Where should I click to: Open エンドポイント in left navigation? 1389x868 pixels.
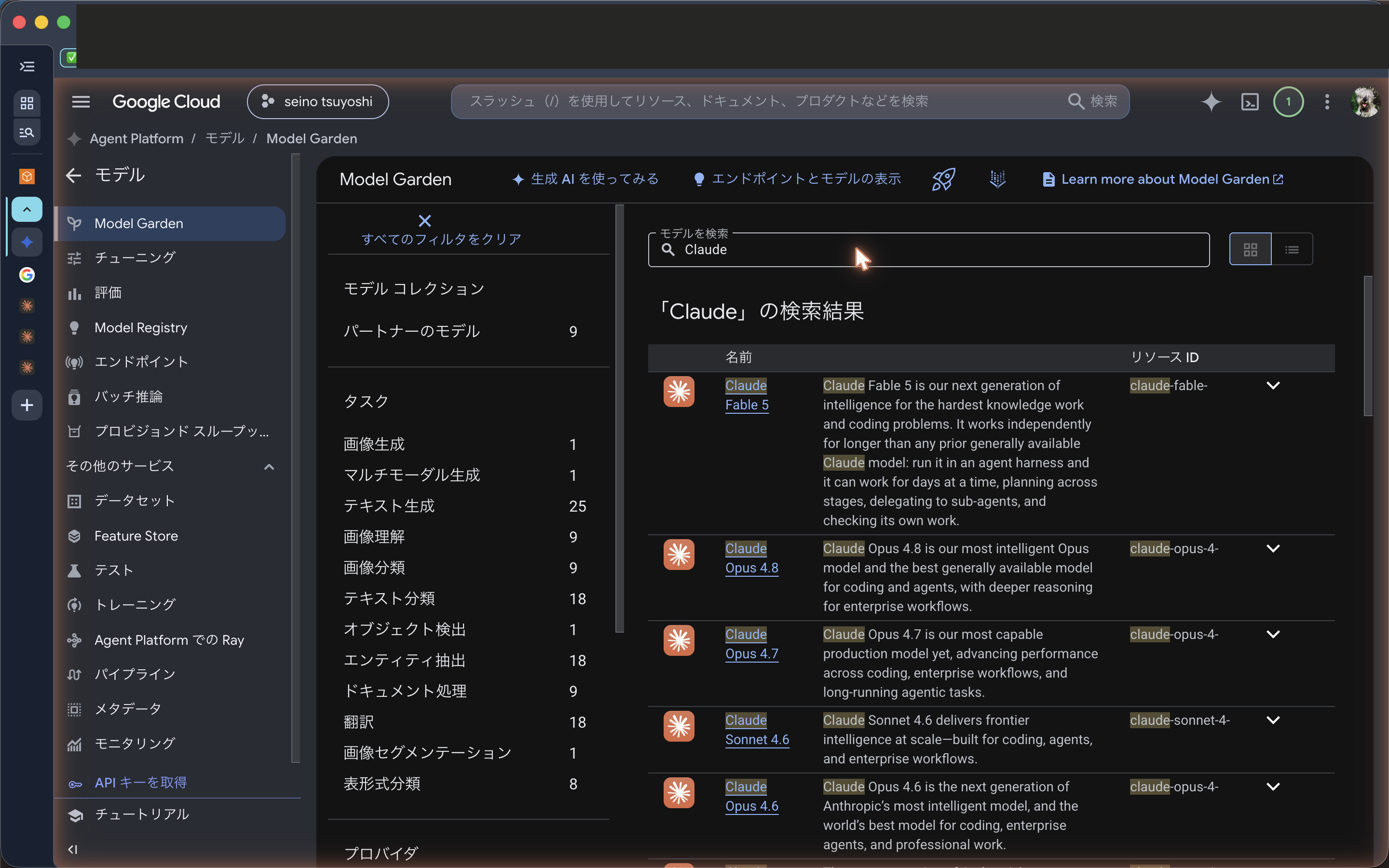tap(170, 362)
